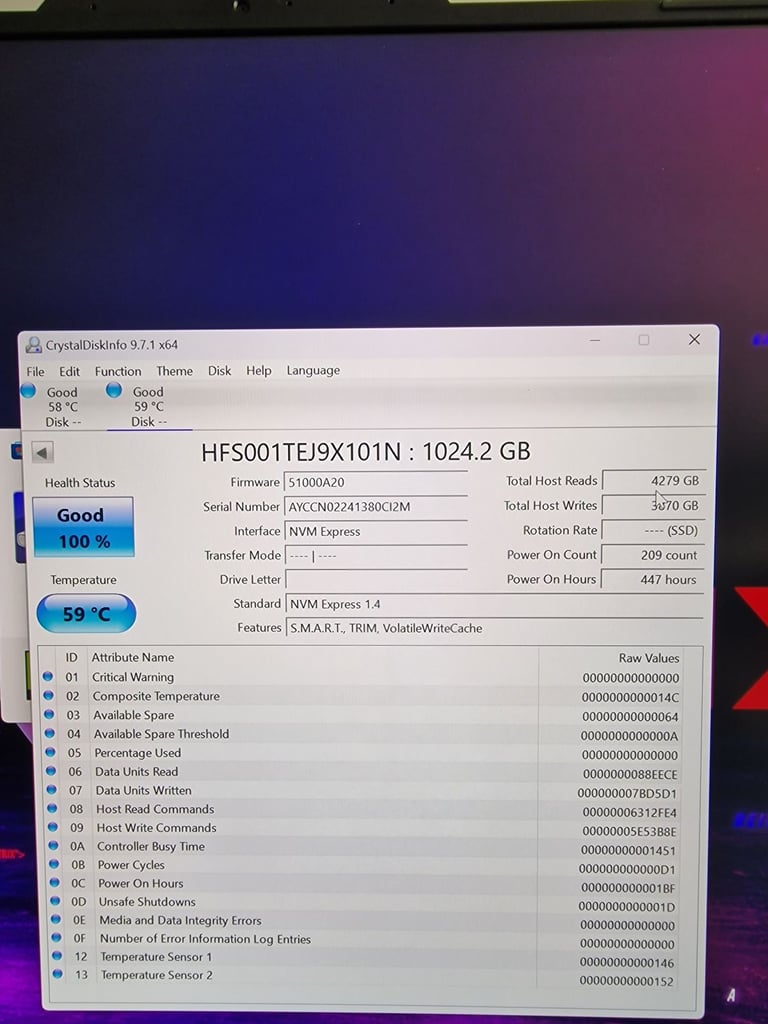Click the 59 °C temperature button
Screen dimensions: 768x1024
[x=86, y=613]
